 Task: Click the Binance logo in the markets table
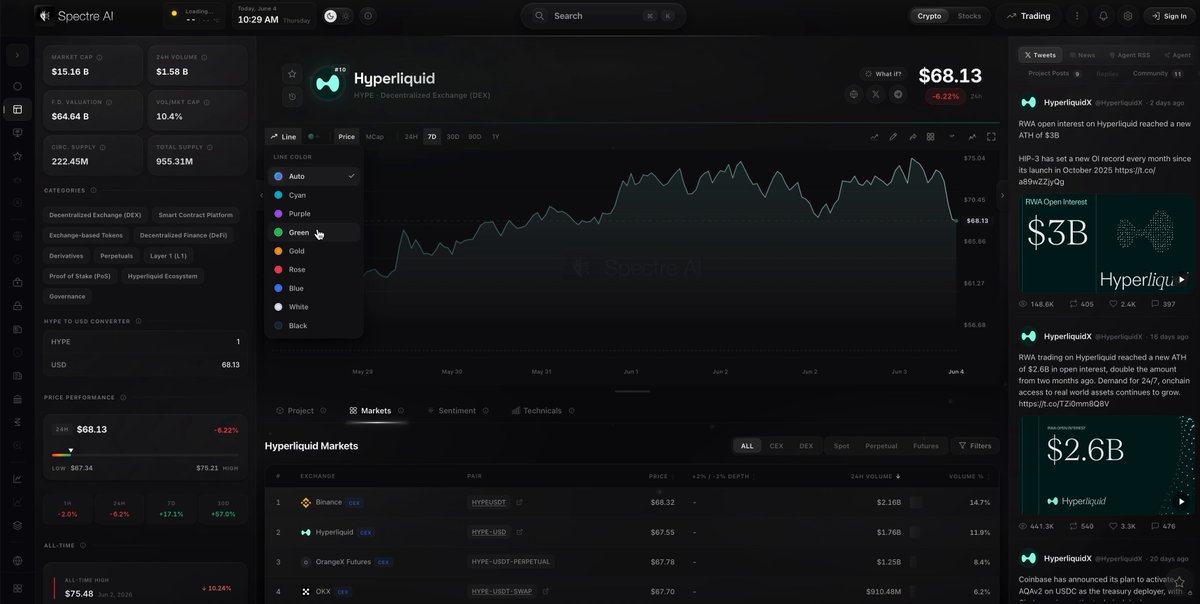point(306,502)
